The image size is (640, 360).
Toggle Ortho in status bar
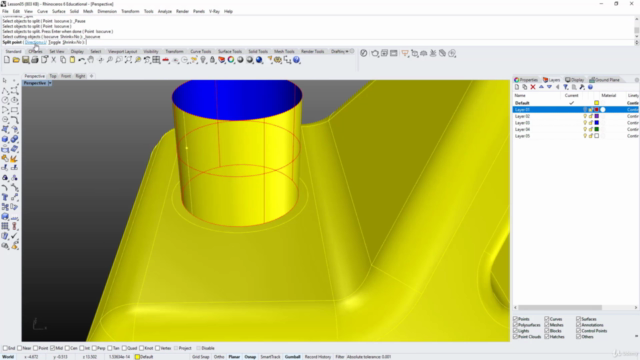click(x=219, y=357)
